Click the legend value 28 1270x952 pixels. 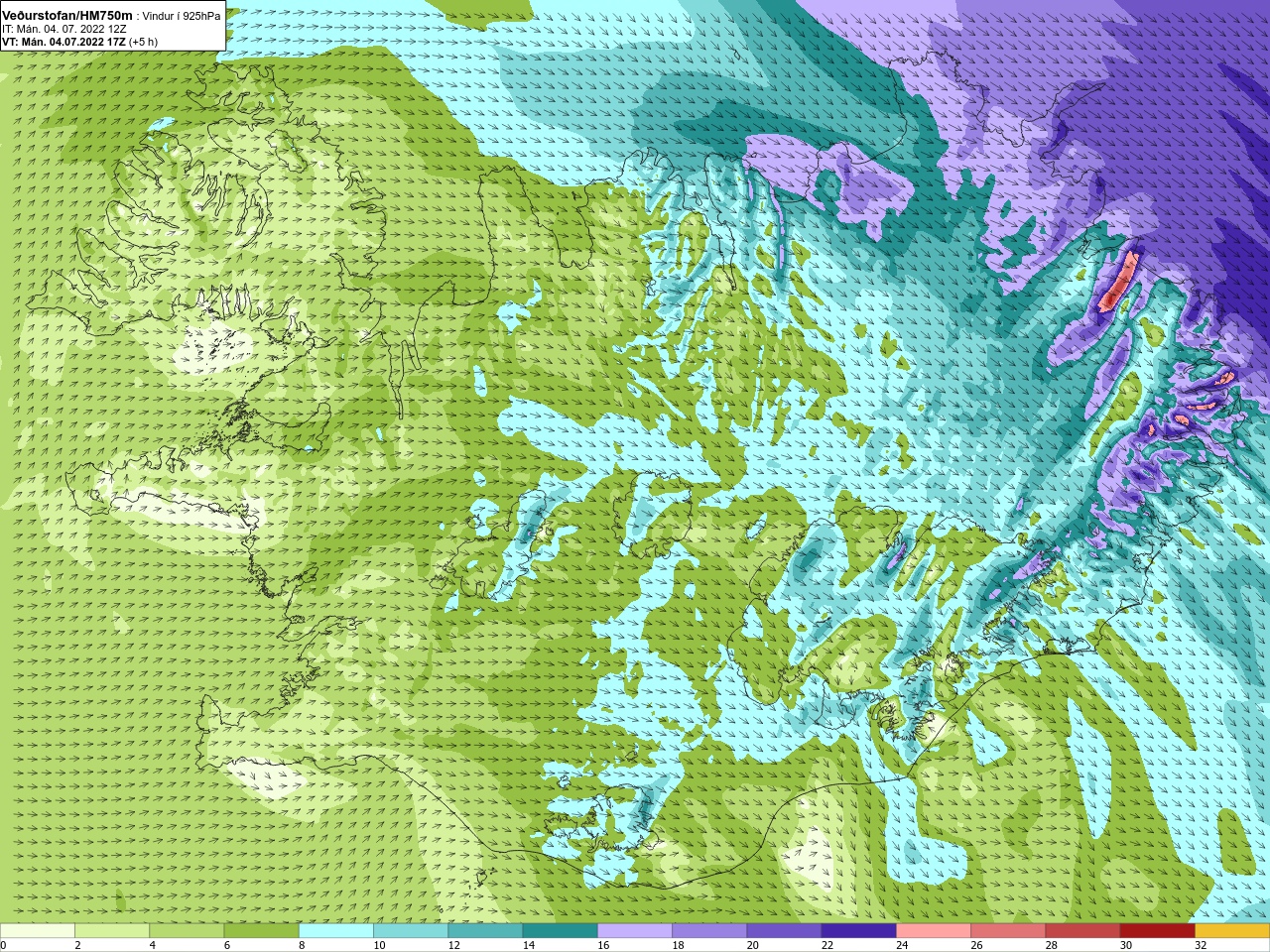1050,945
